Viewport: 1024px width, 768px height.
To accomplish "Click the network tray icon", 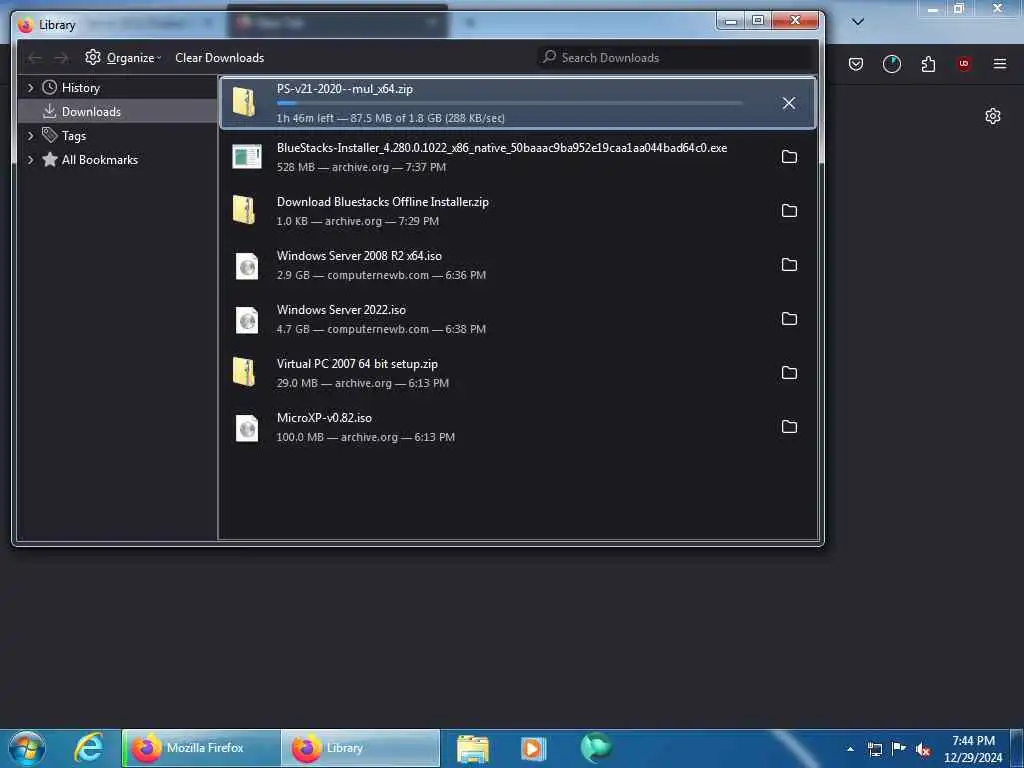I will coord(875,750).
